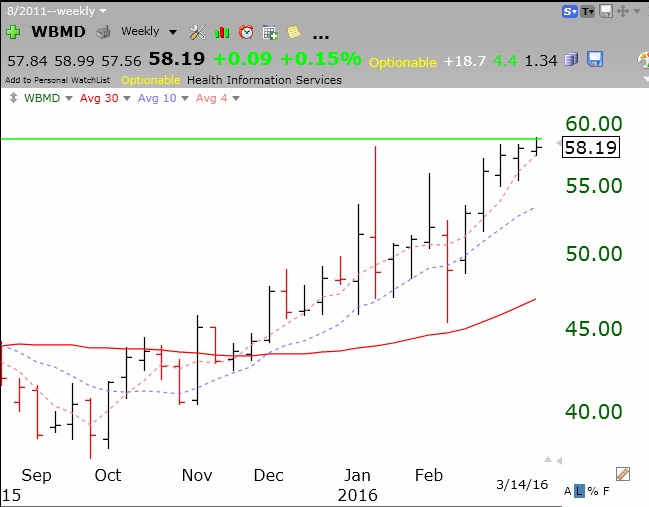Click the green plus add-symbol icon
Screen dimensions: 649x507
tap(13, 32)
